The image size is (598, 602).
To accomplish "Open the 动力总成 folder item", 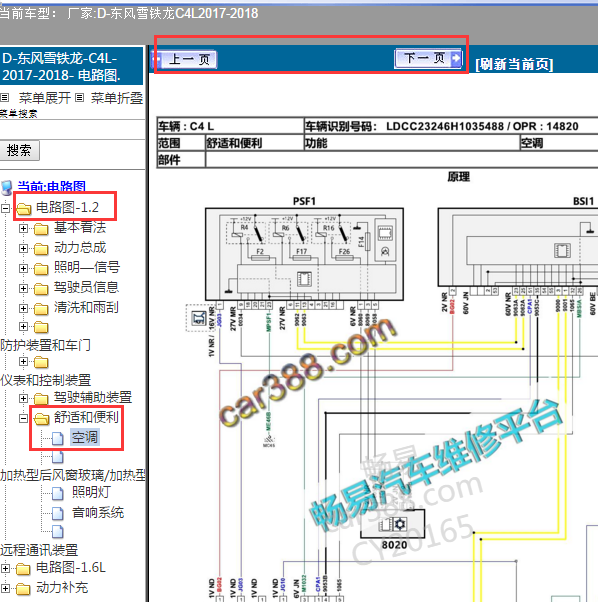I will point(80,248).
